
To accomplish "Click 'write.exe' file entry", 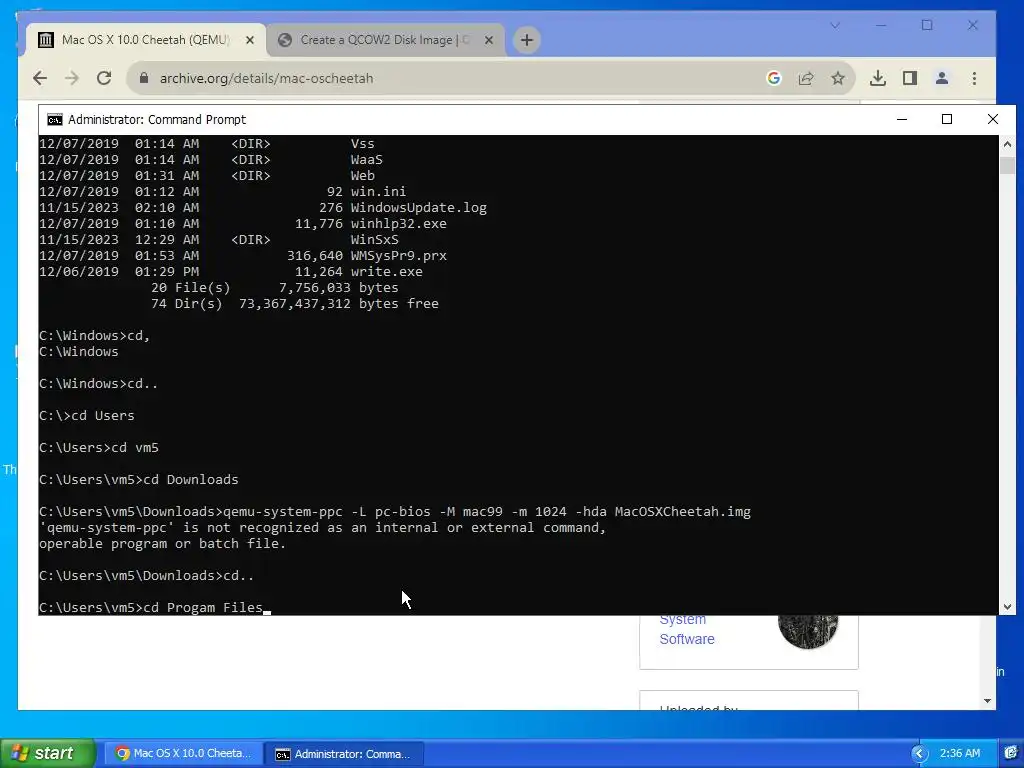I will click(x=387, y=272).
